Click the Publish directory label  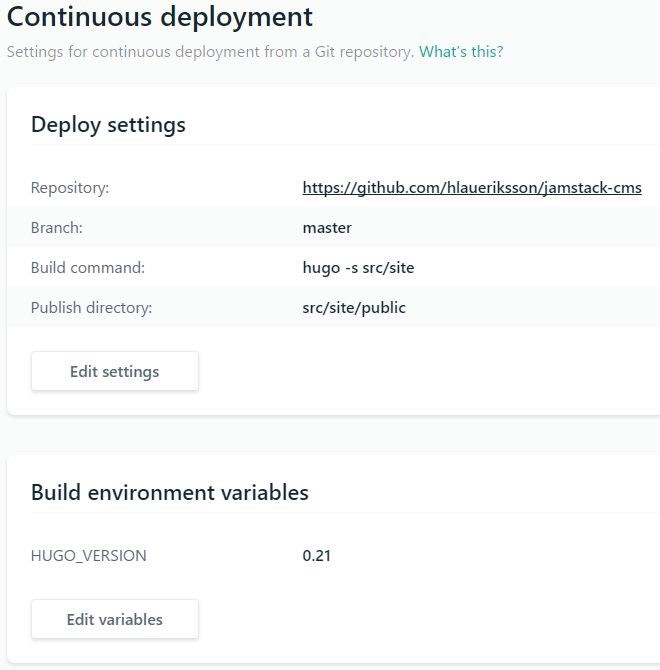click(x=91, y=308)
